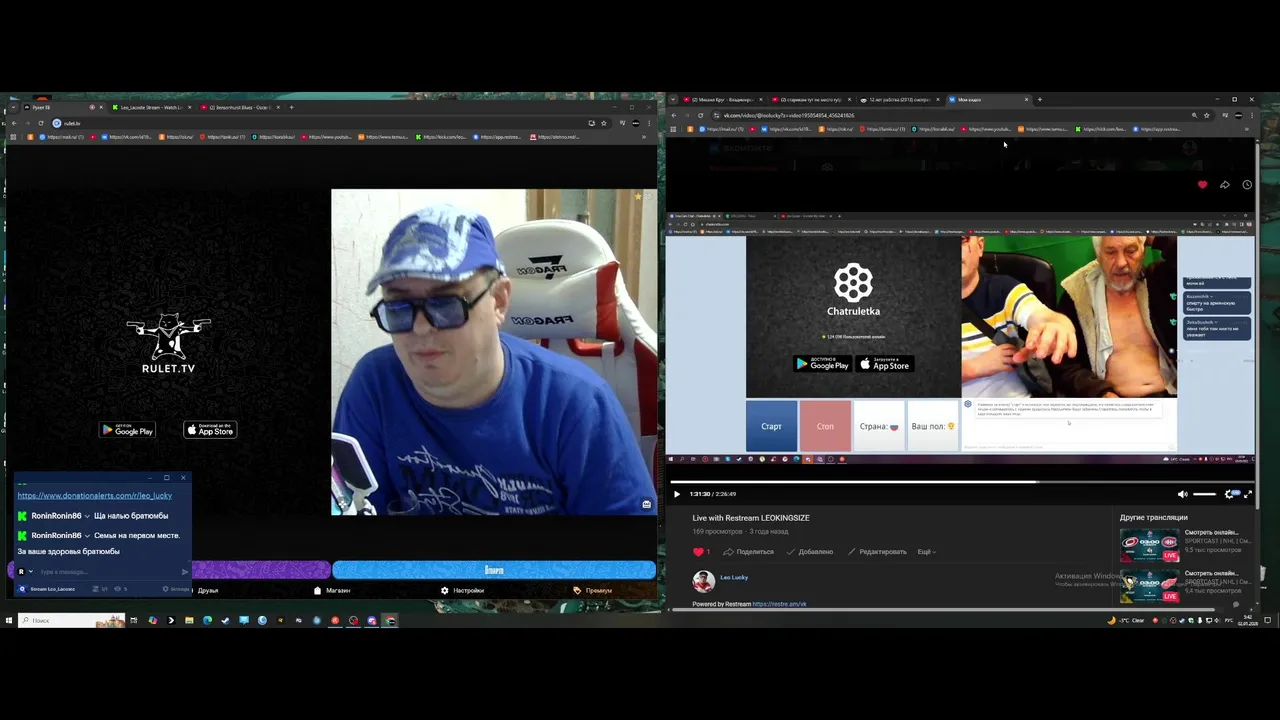Open the Leo Lucky channel link

pyautogui.click(x=733, y=577)
